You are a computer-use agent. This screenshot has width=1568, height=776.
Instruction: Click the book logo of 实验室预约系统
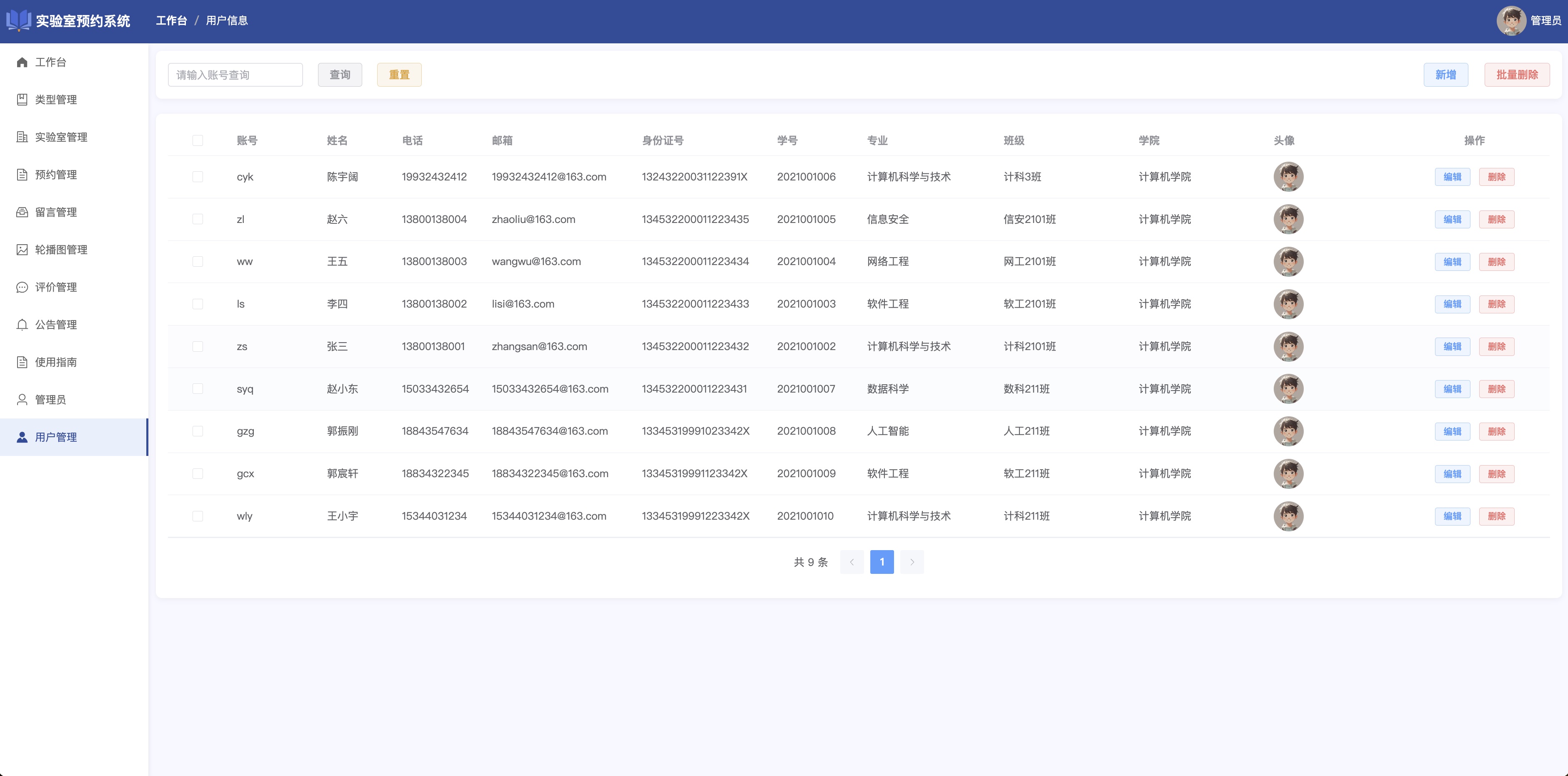(18, 21)
